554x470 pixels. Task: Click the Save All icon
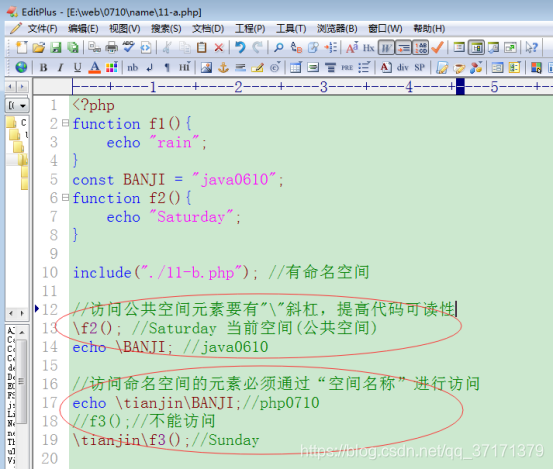73,47
